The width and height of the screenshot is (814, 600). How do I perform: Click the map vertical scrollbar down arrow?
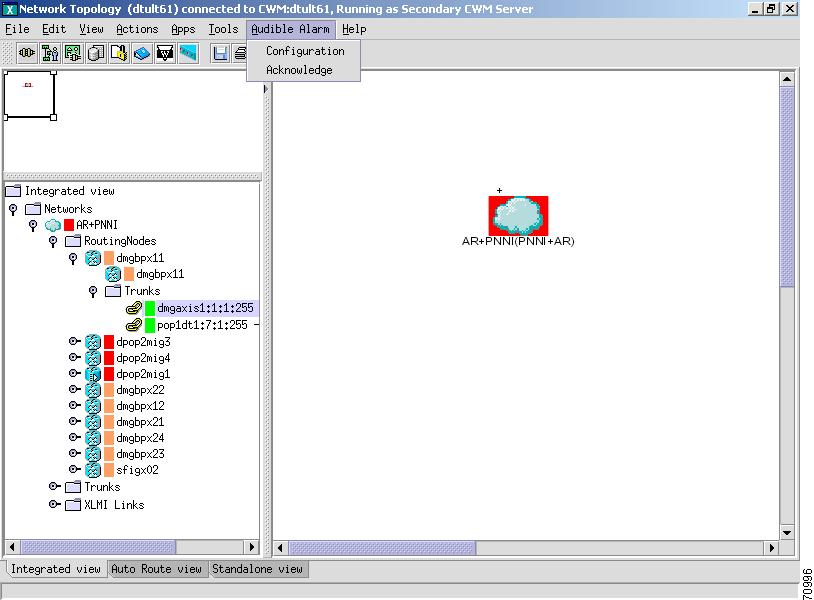[787, 533]
